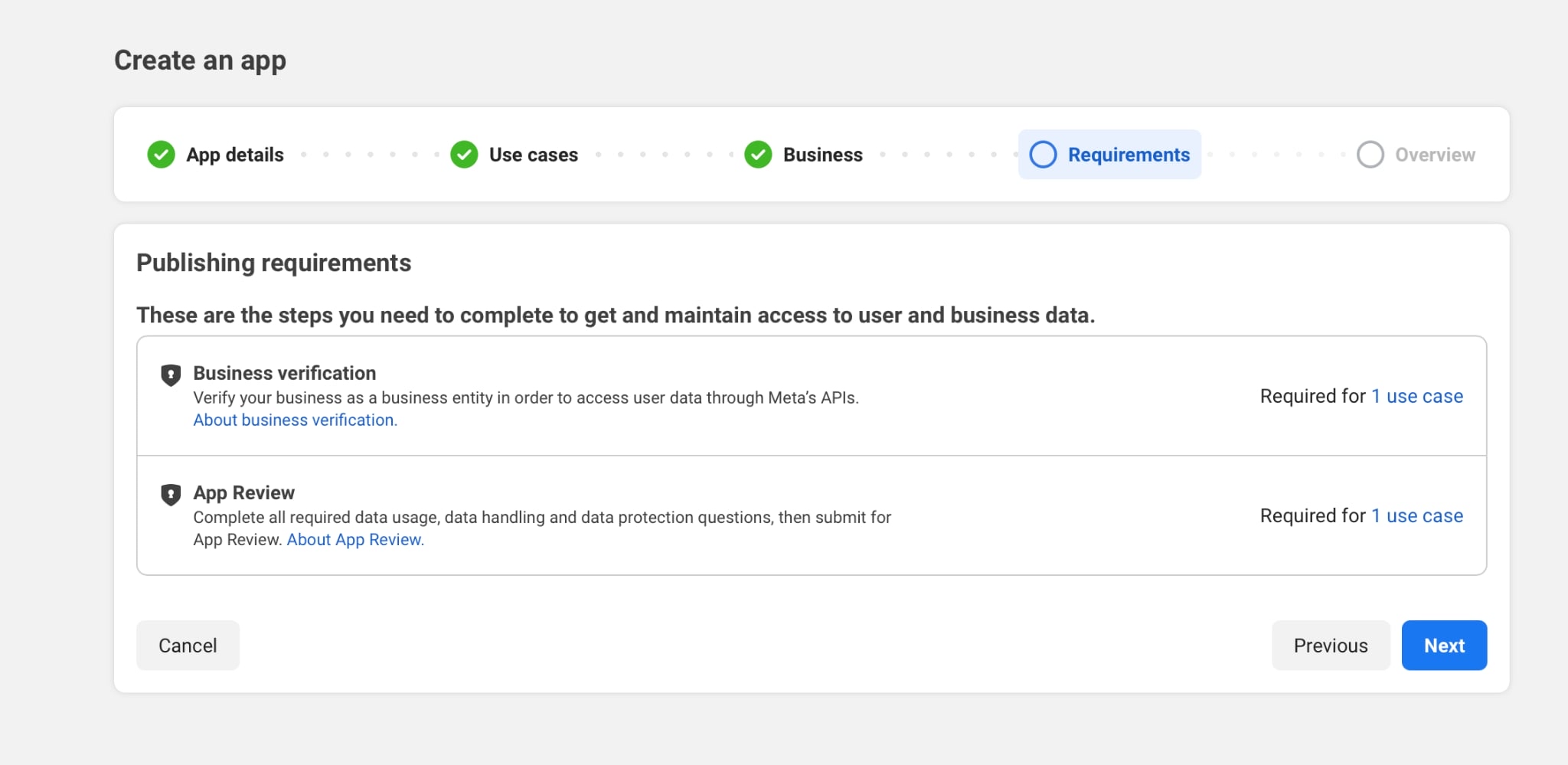Click the 'These are the steps you need' text
Image resolution: width=1568 pixels, height=765 pixels.
click(x=616, y=315)
